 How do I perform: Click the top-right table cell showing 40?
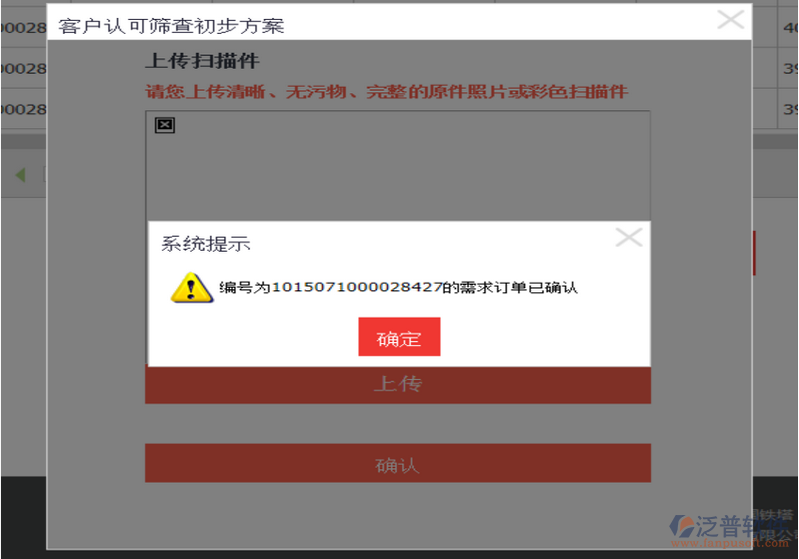pos(789,27)
